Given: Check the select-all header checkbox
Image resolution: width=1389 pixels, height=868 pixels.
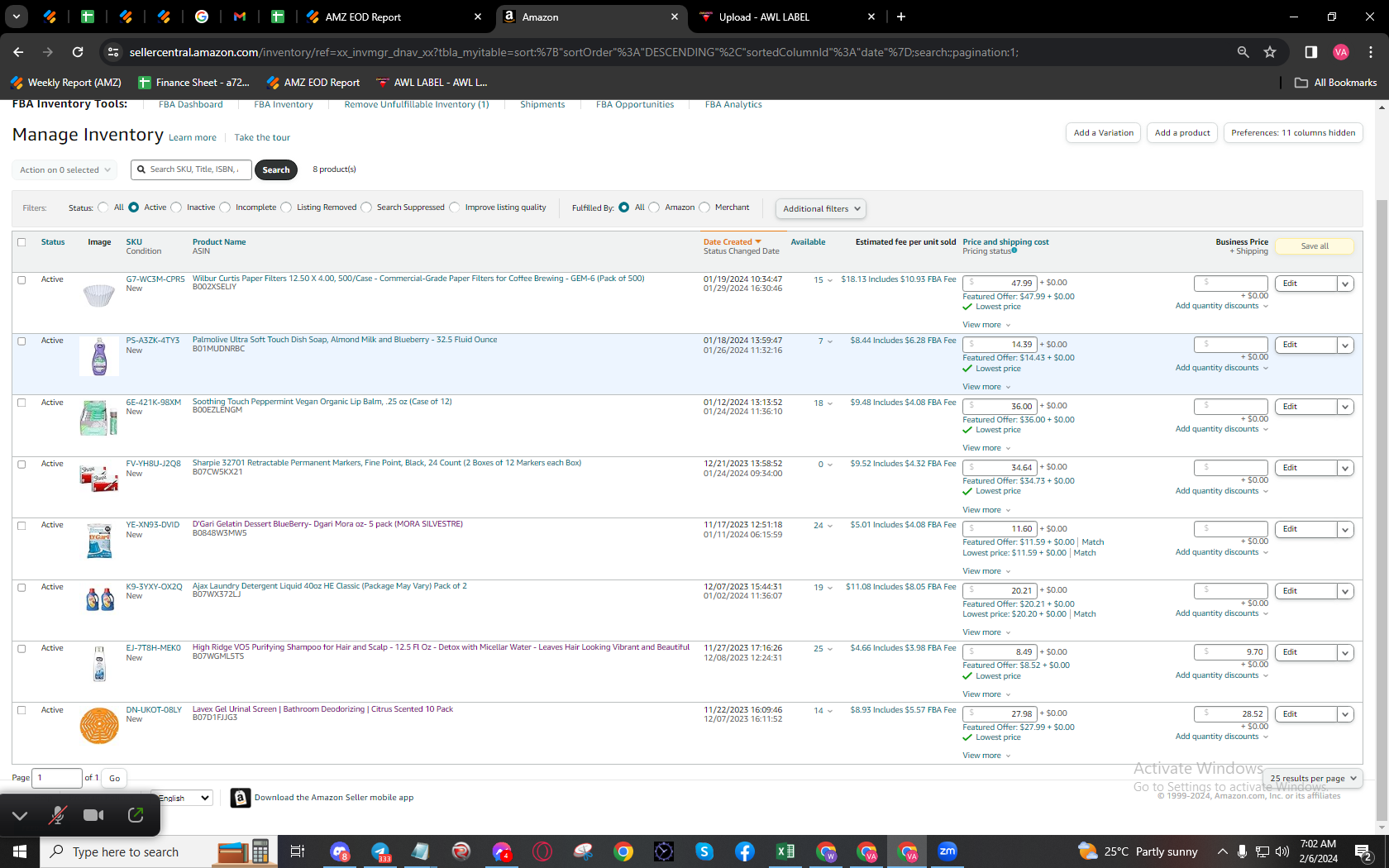Looking at the screenshot, I should (x=21, y=242).
